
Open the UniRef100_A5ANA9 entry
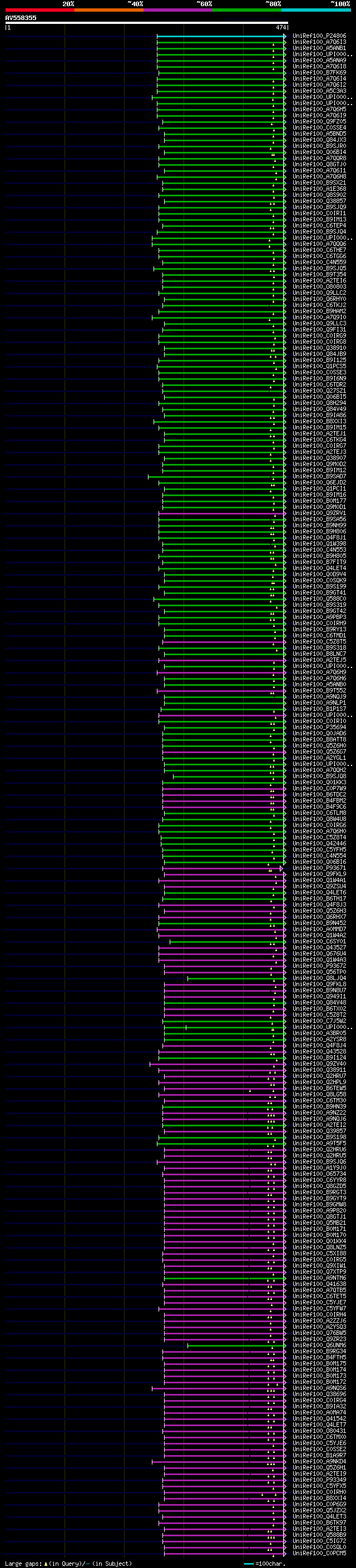tap(319, 60)
